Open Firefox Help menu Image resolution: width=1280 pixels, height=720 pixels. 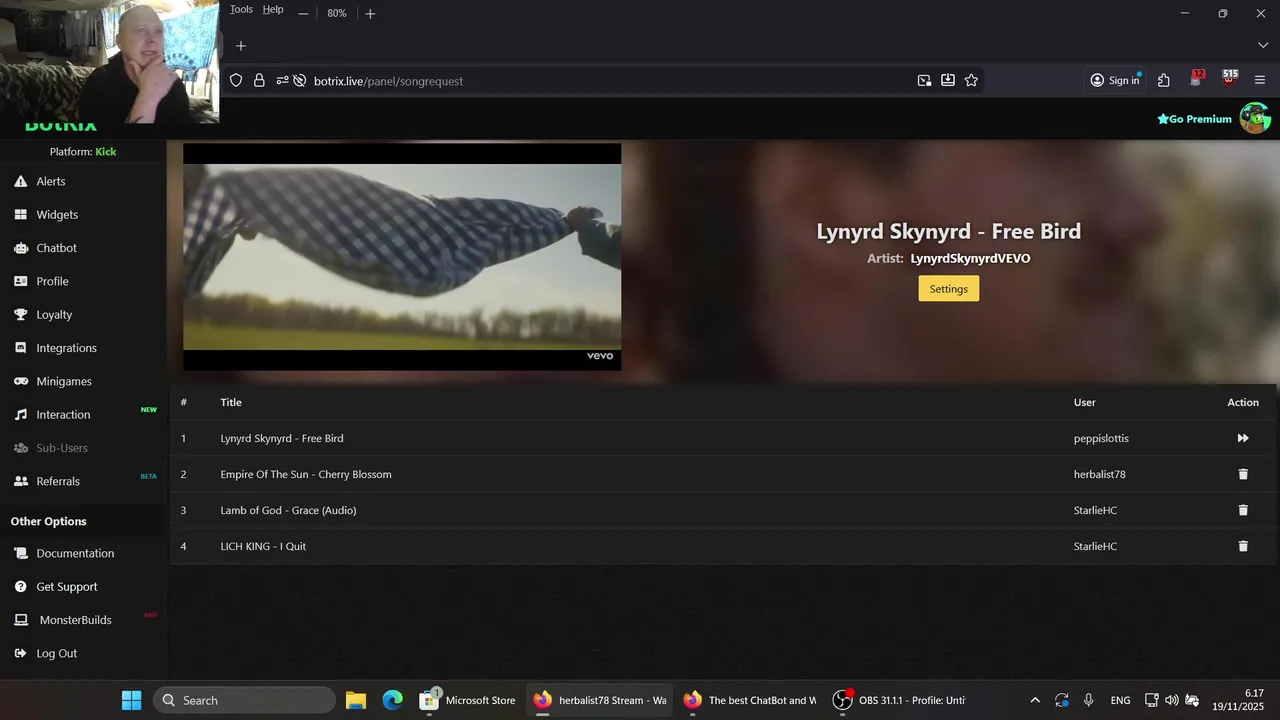[273, 10]
